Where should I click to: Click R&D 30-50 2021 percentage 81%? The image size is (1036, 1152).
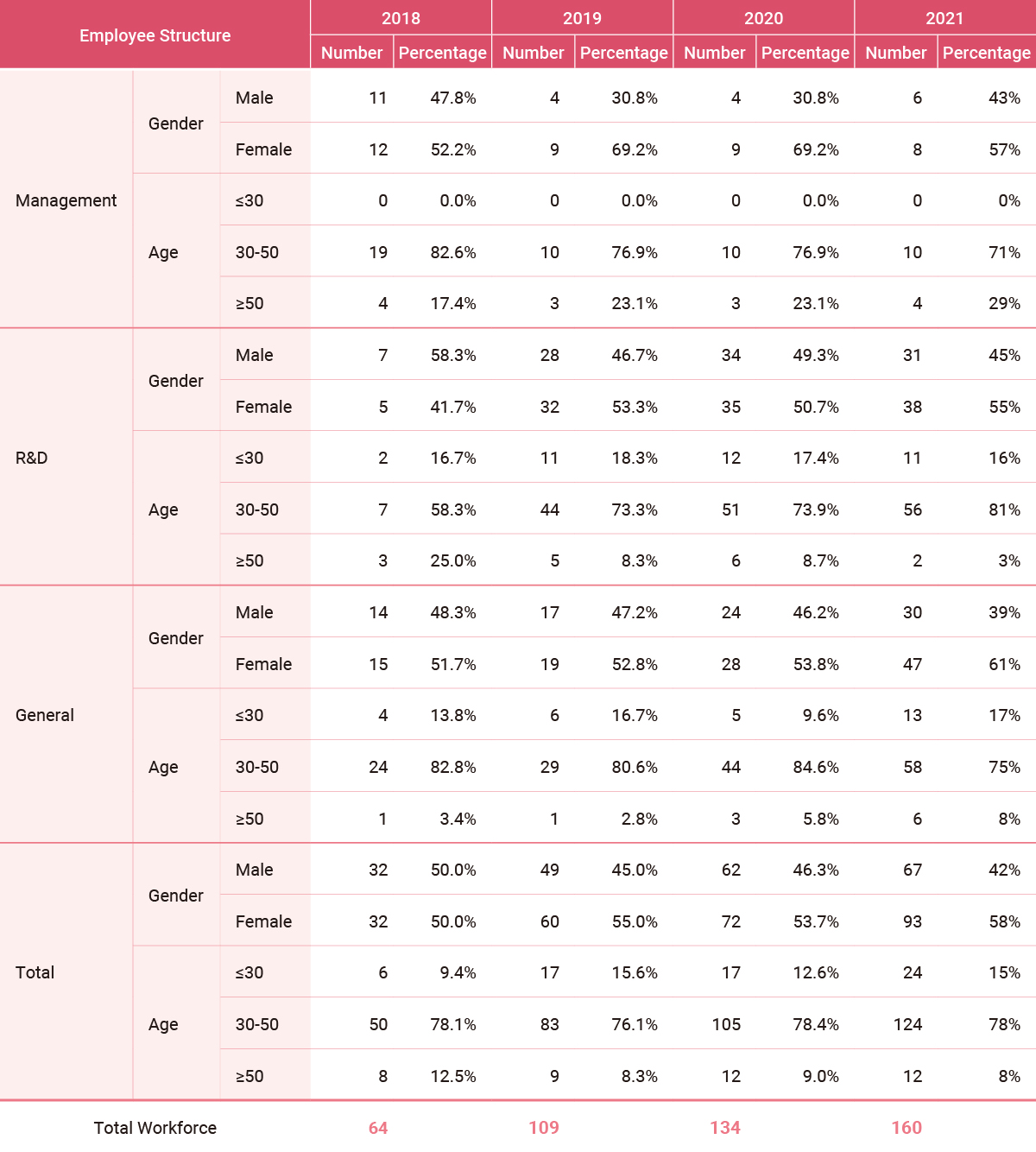1005,510
